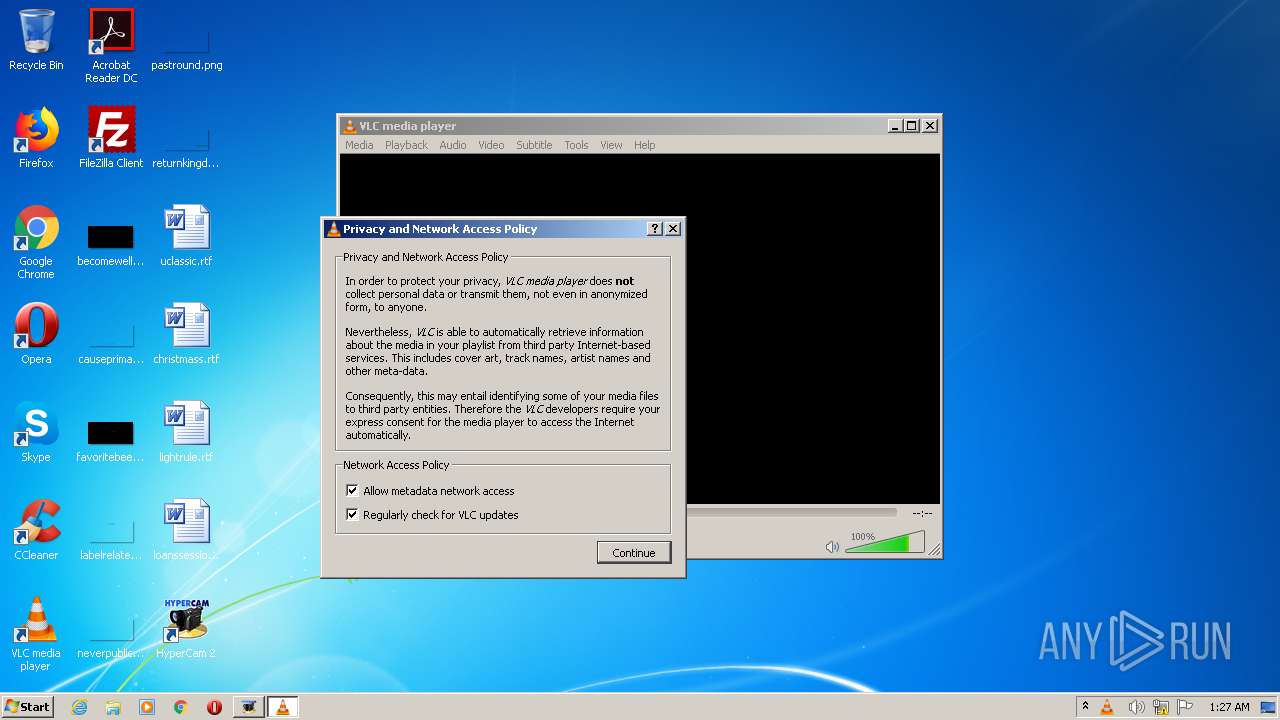Click the system clock showing 1:27 AM
The height and width of the screenshot is (720, 1280).
tap(1229, 707)
